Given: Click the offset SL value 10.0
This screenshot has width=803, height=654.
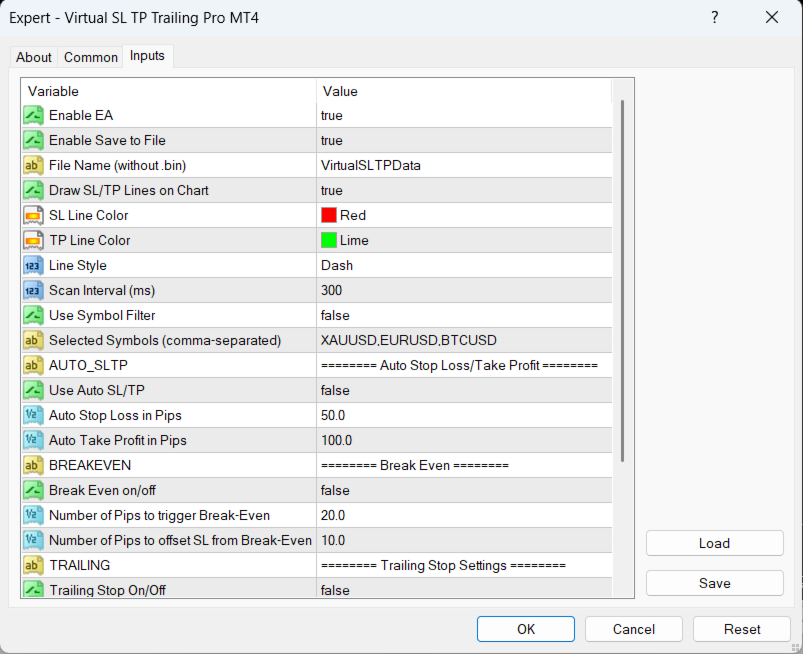Looking at the screenshot, I should click(333, 540).
